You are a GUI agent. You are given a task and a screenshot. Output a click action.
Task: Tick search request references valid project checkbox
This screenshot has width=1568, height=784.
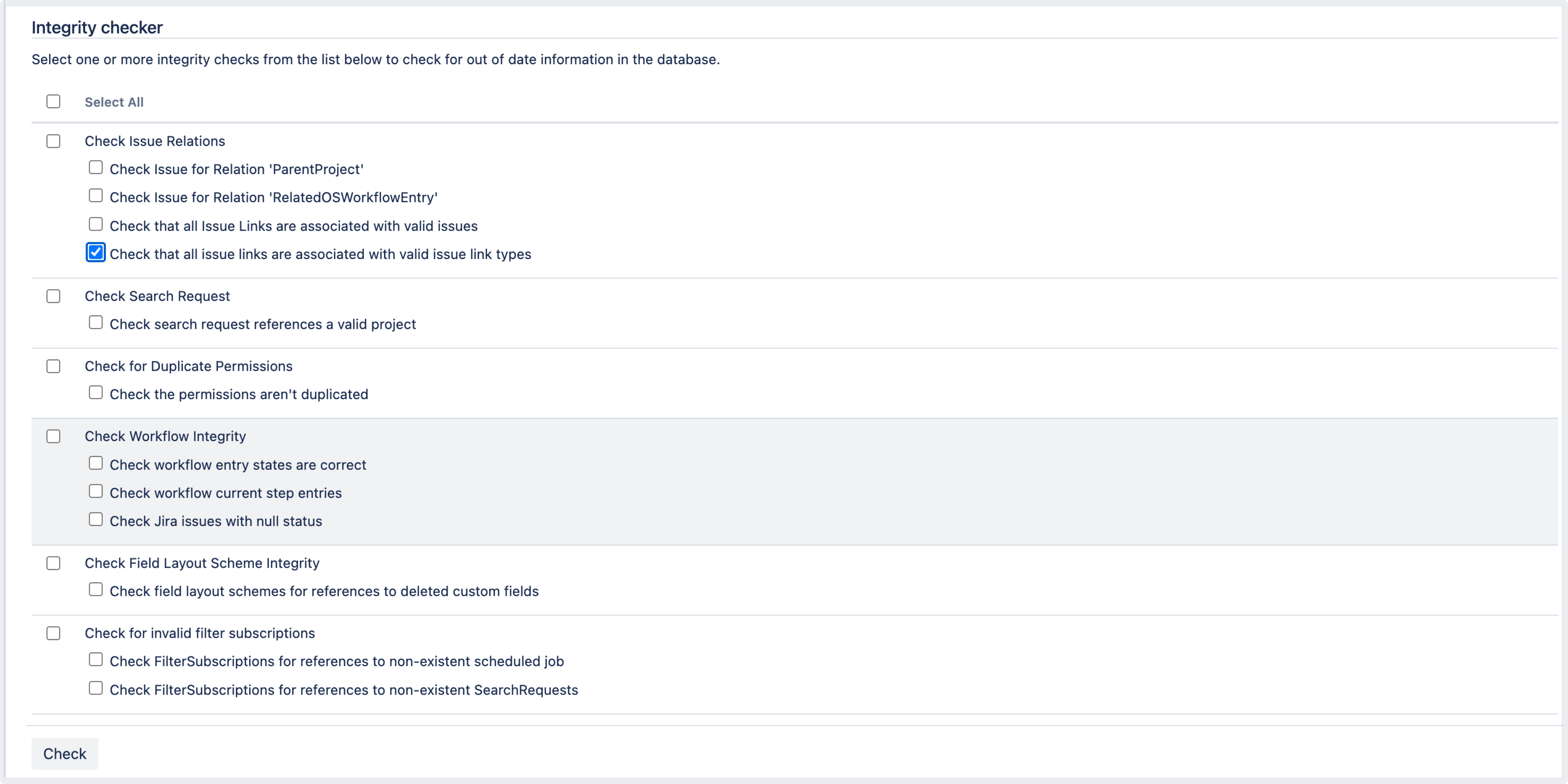click(95, 322)
